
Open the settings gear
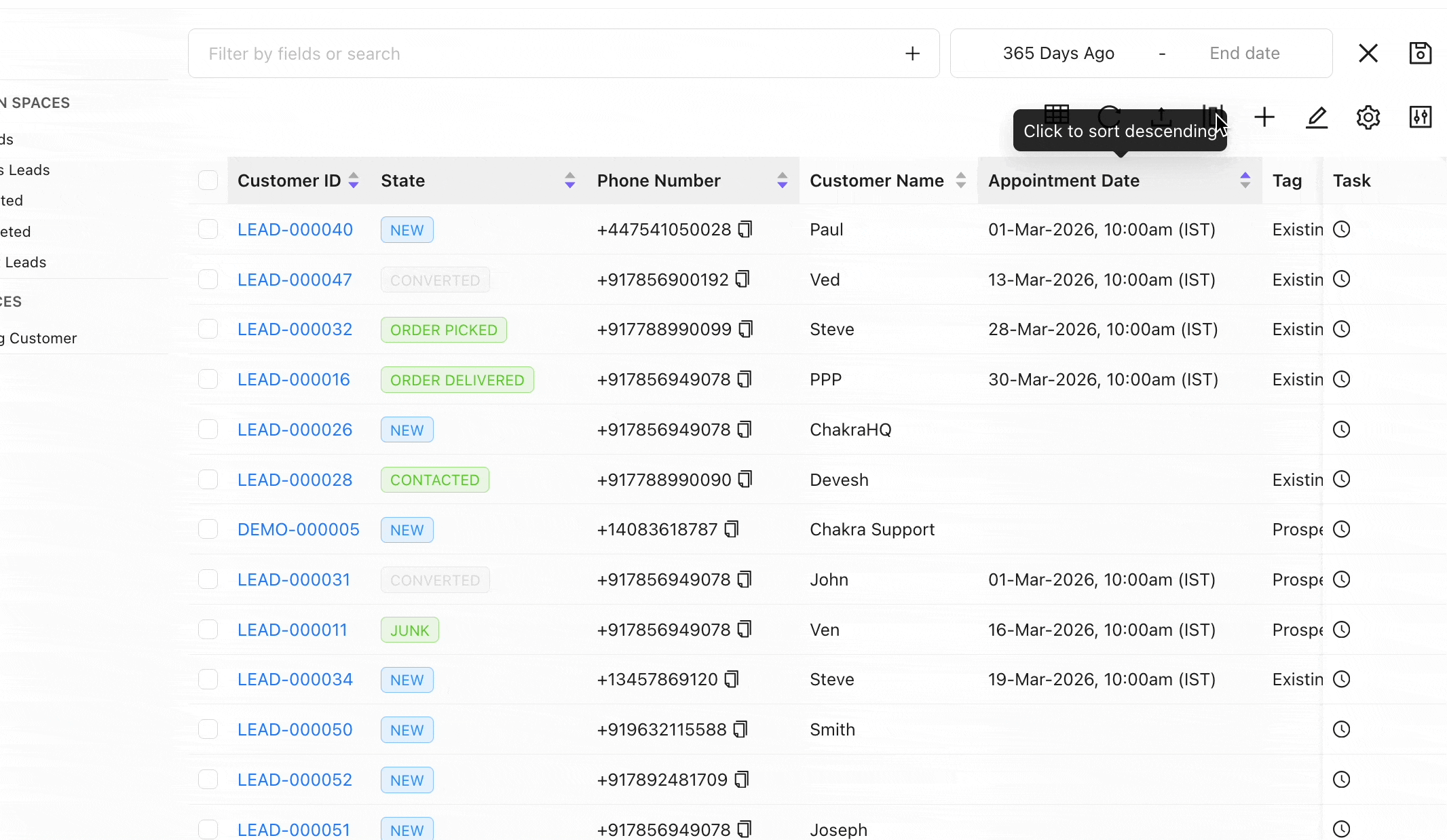pos(1368,117)
